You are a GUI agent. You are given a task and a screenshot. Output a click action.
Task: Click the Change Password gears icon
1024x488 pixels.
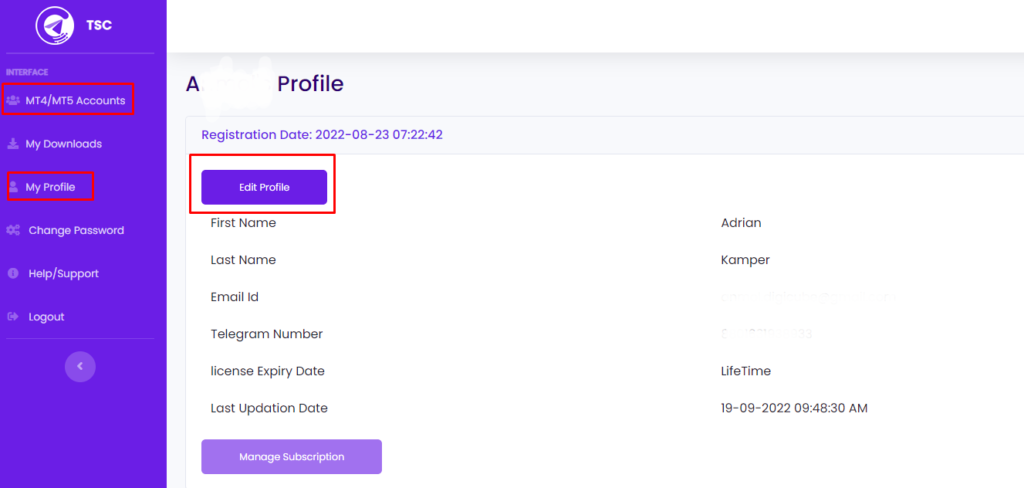pyautogui.click(x=13, y=230)
